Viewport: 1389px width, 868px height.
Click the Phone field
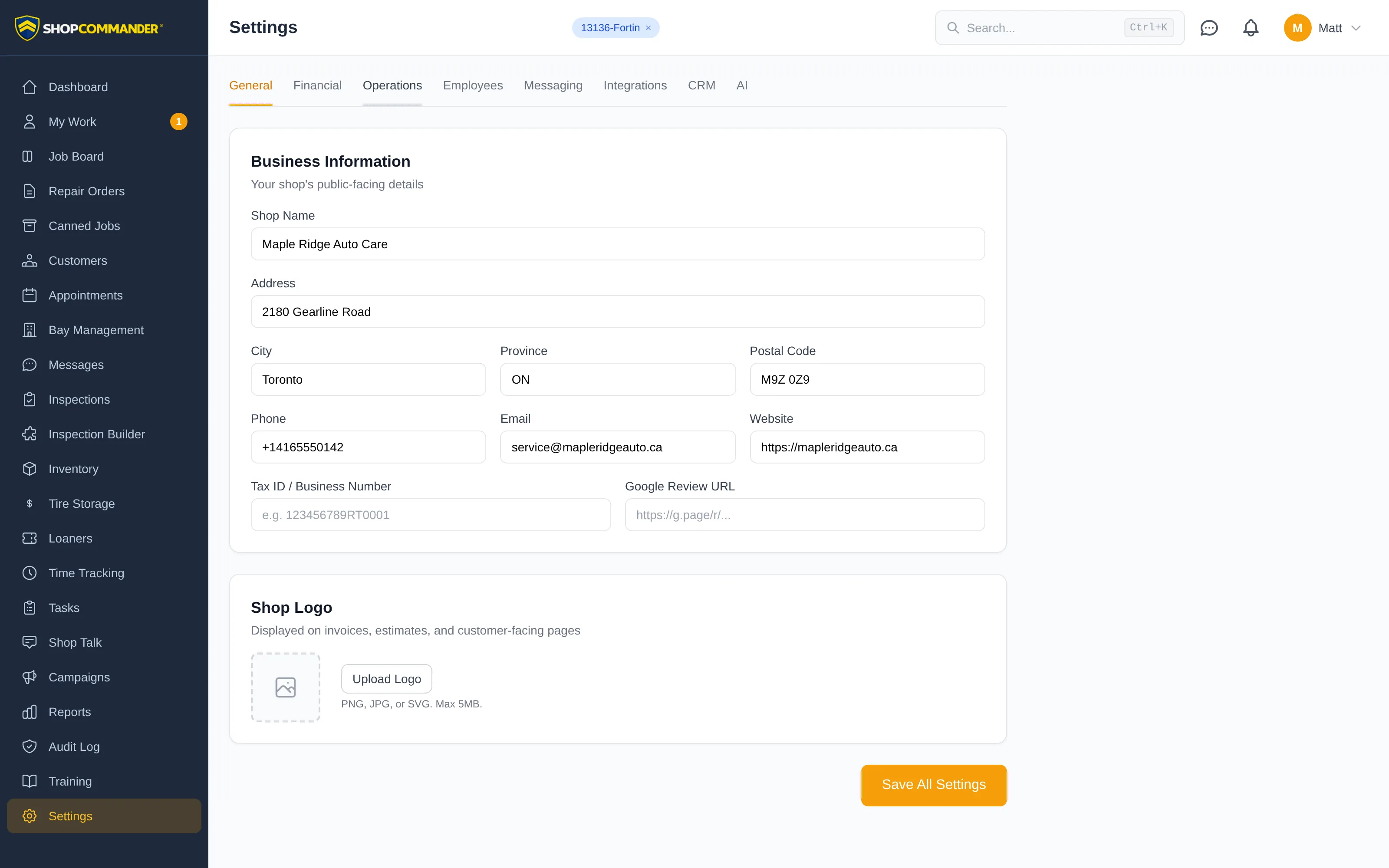pos(368,447)
